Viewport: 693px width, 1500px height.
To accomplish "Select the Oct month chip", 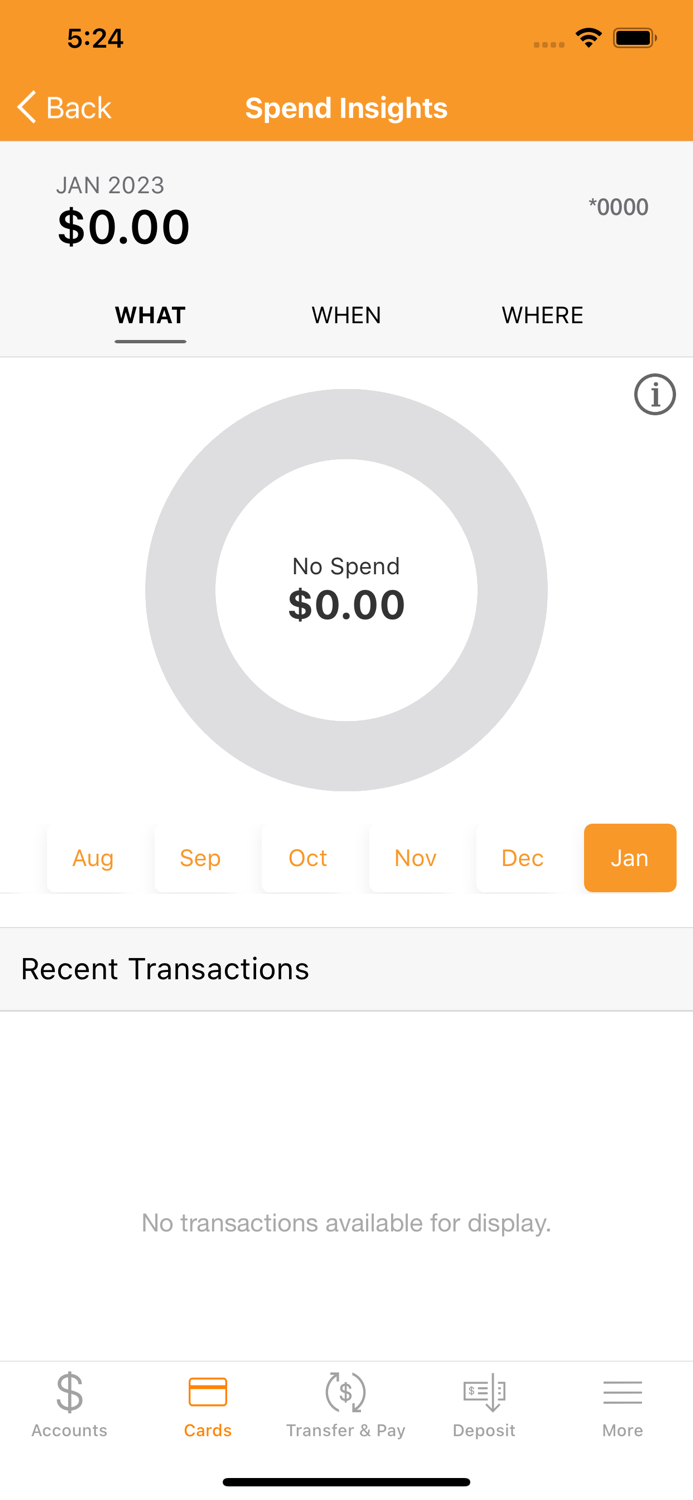I will (x=307, y=858).
